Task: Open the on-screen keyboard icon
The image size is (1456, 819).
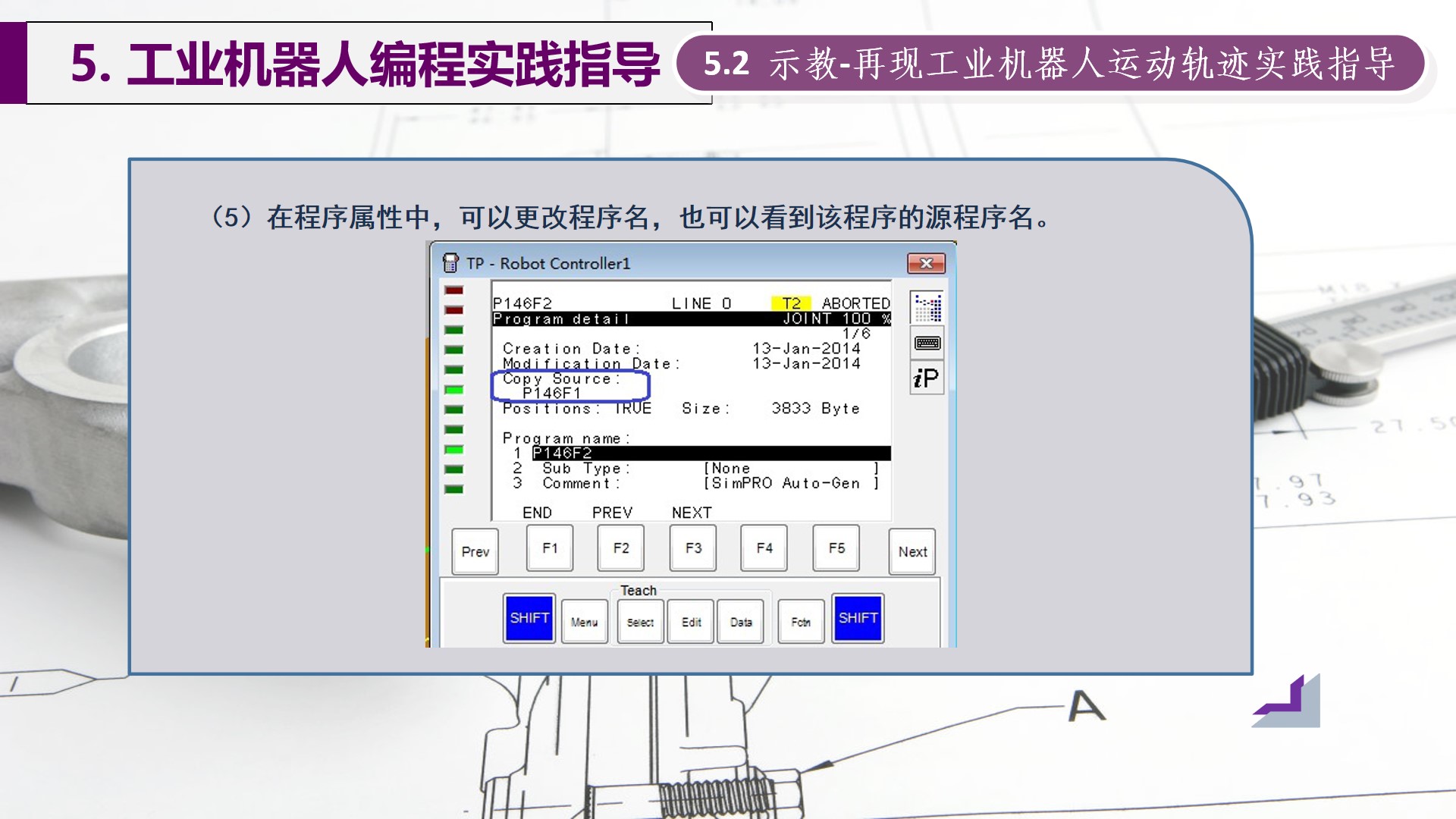Action: tap(927, 343)
